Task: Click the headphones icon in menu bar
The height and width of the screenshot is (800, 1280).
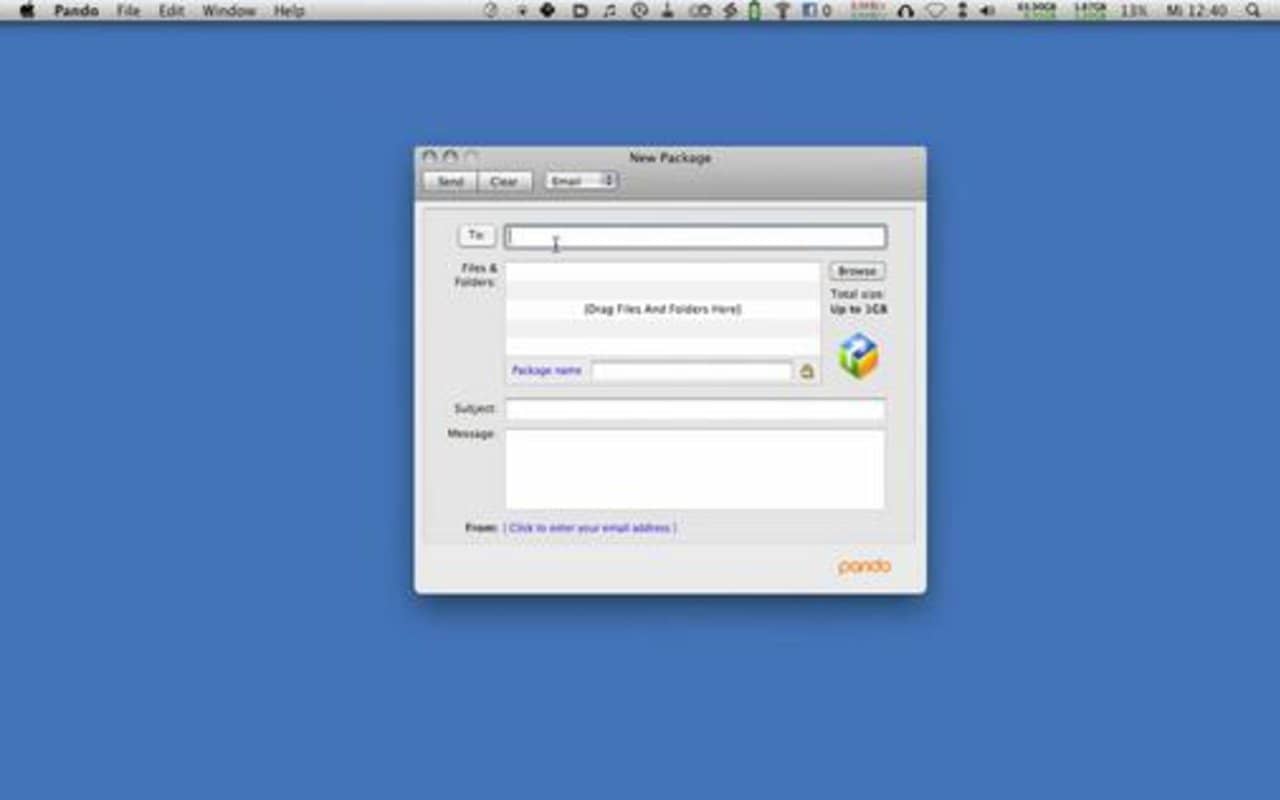Action: tap(906, 11)
